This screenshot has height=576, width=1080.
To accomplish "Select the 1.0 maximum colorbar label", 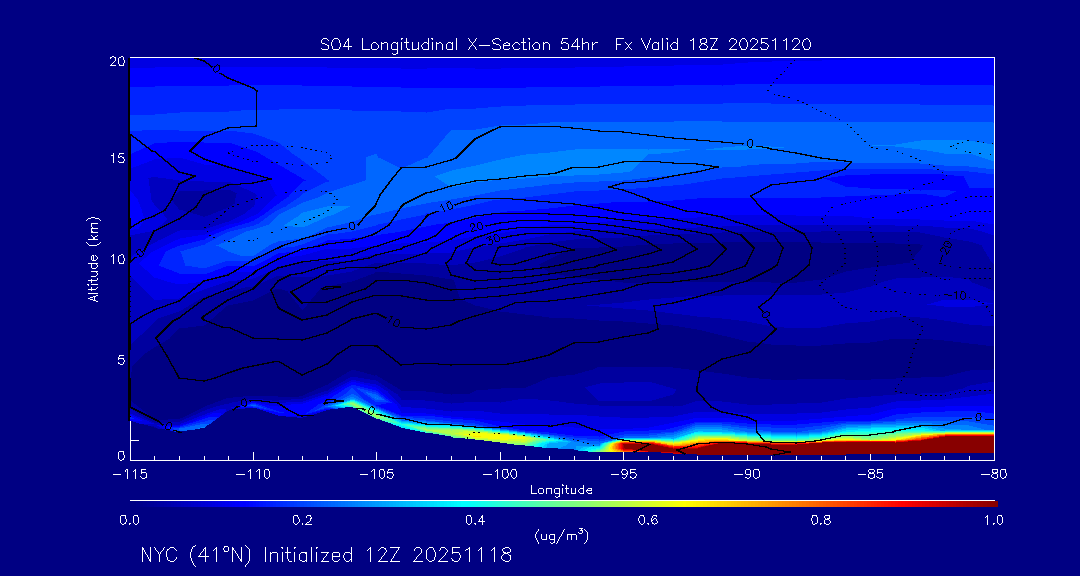I will (993, 520).
